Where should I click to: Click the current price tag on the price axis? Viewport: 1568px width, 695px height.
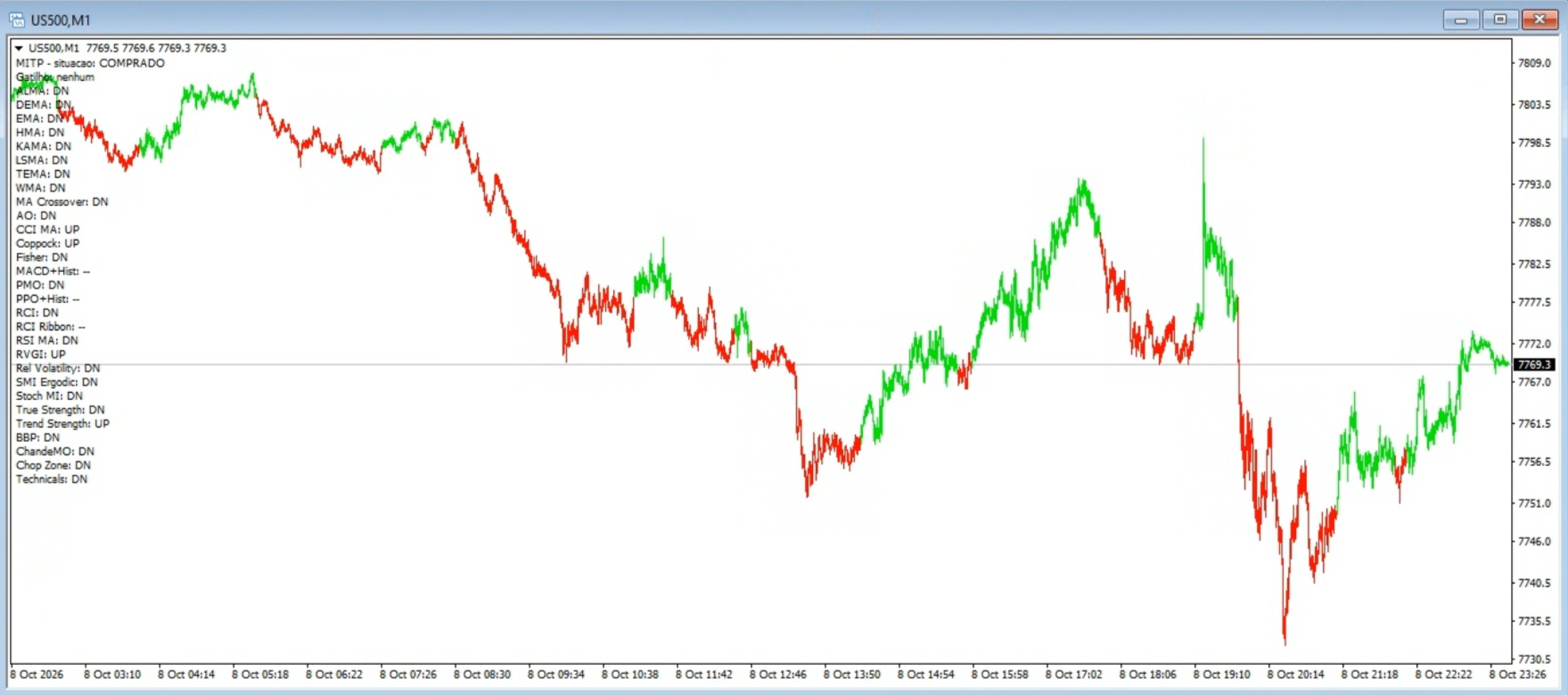coord(1534,364)
